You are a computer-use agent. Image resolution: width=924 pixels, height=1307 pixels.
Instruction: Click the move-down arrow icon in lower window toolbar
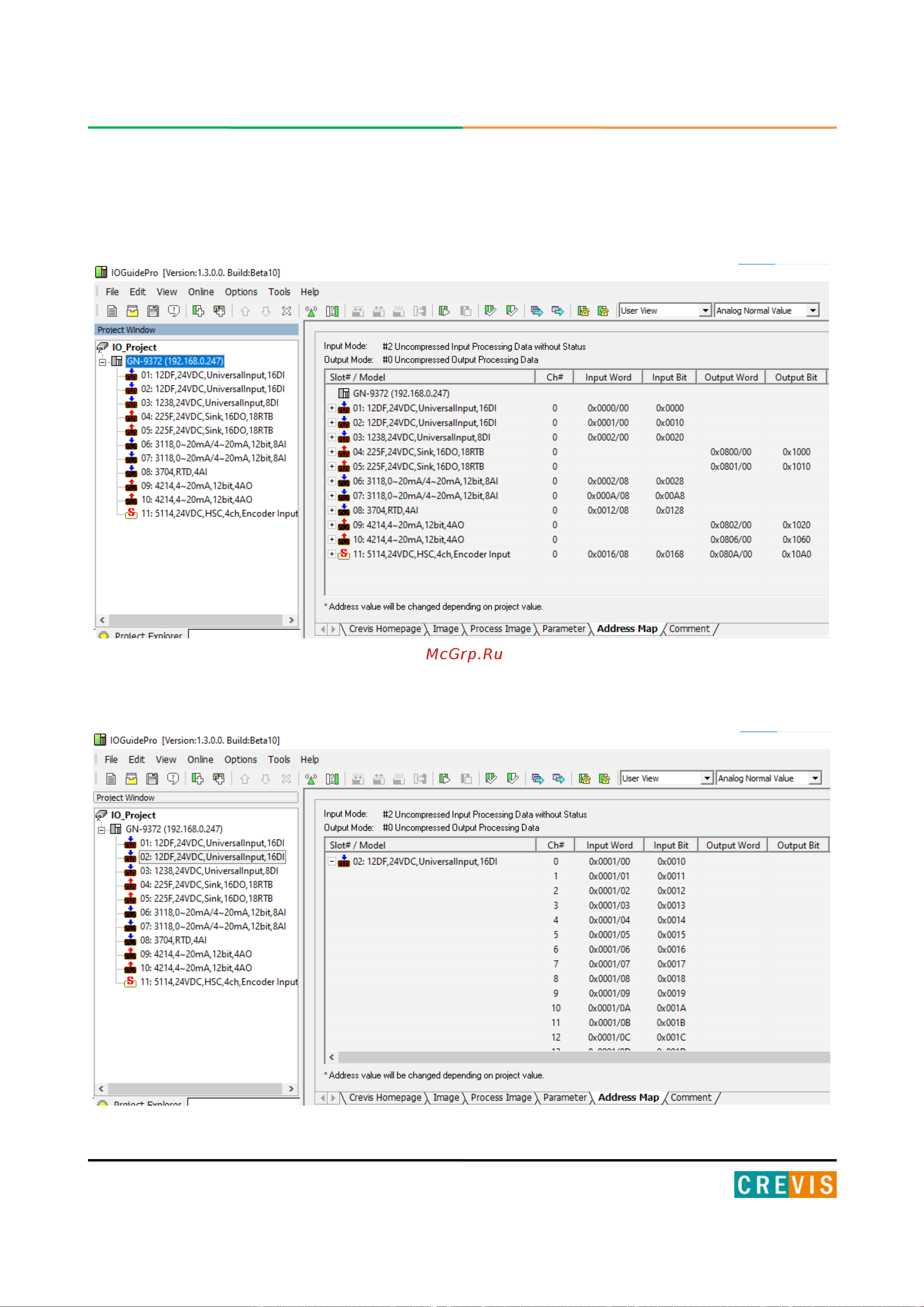pos(265,779)
